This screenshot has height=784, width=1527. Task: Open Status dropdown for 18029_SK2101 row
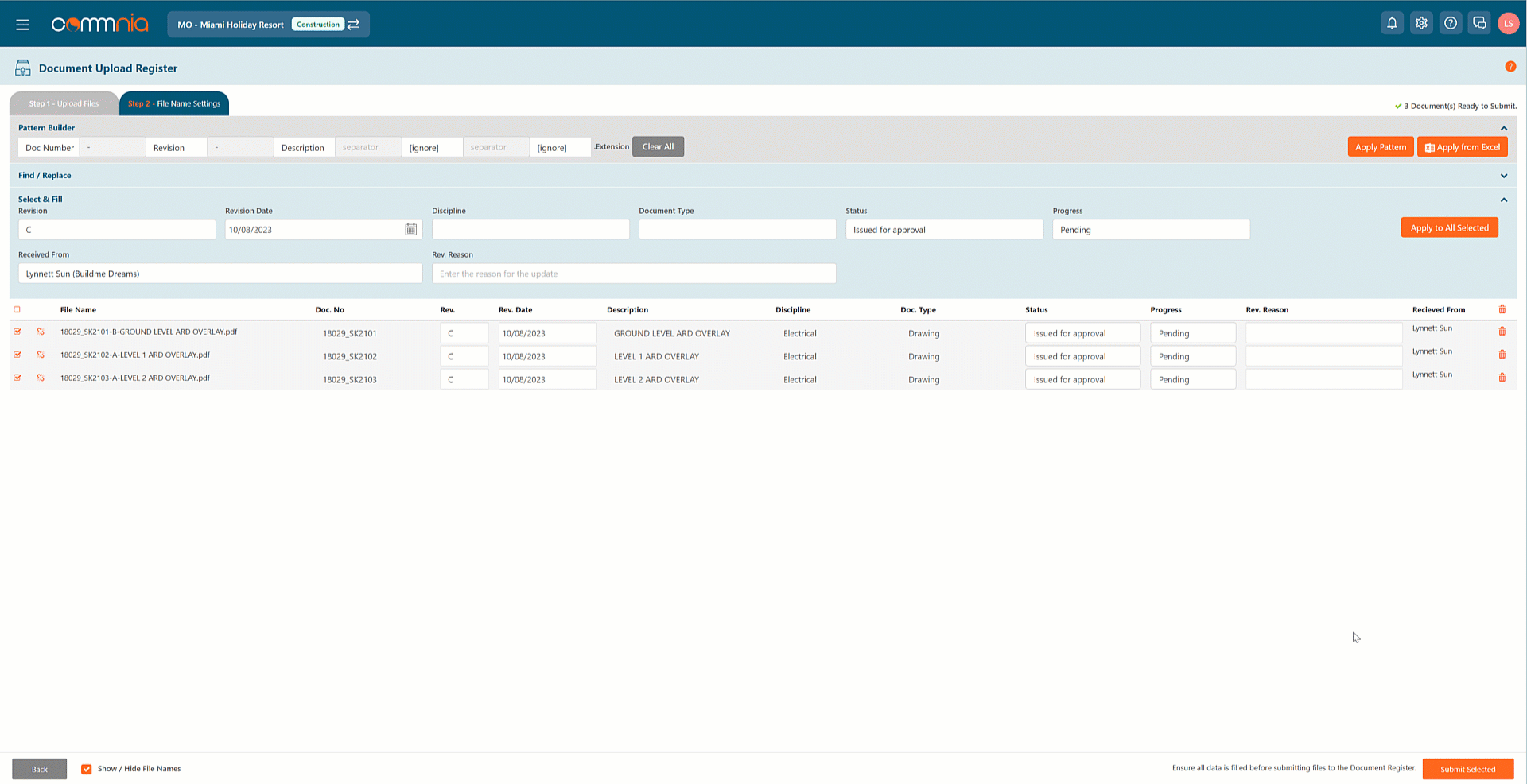coord(1082,333)
